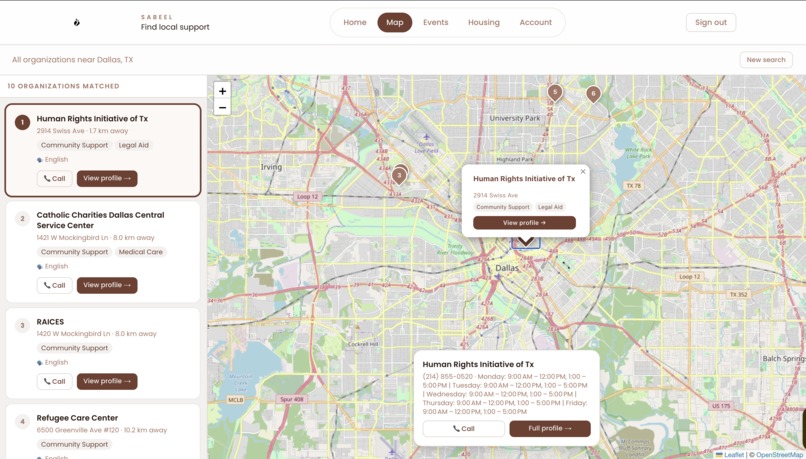Click number 2 badge on Catholic Charities card
This screenshot has width=806, height=459.
[22, 219]
